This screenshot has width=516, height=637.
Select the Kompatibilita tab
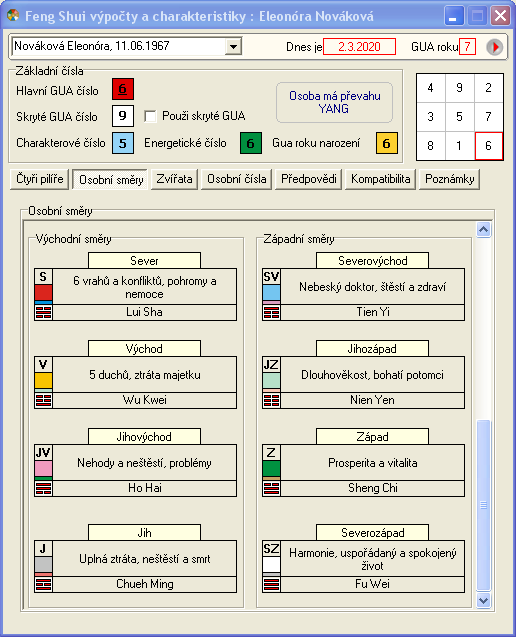(x=381, y=179)
